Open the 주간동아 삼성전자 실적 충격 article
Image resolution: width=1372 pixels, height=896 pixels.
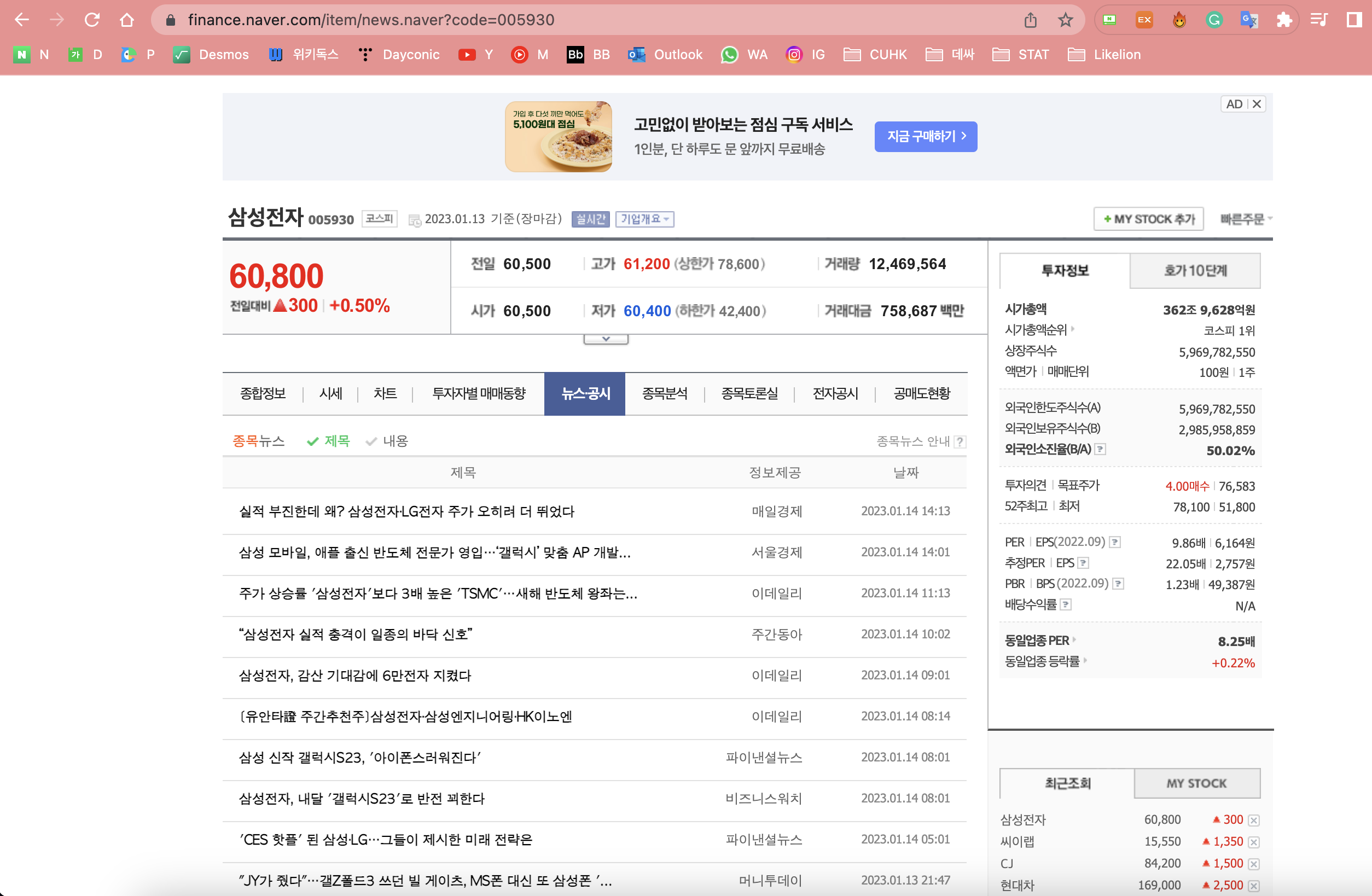point(356,634)
